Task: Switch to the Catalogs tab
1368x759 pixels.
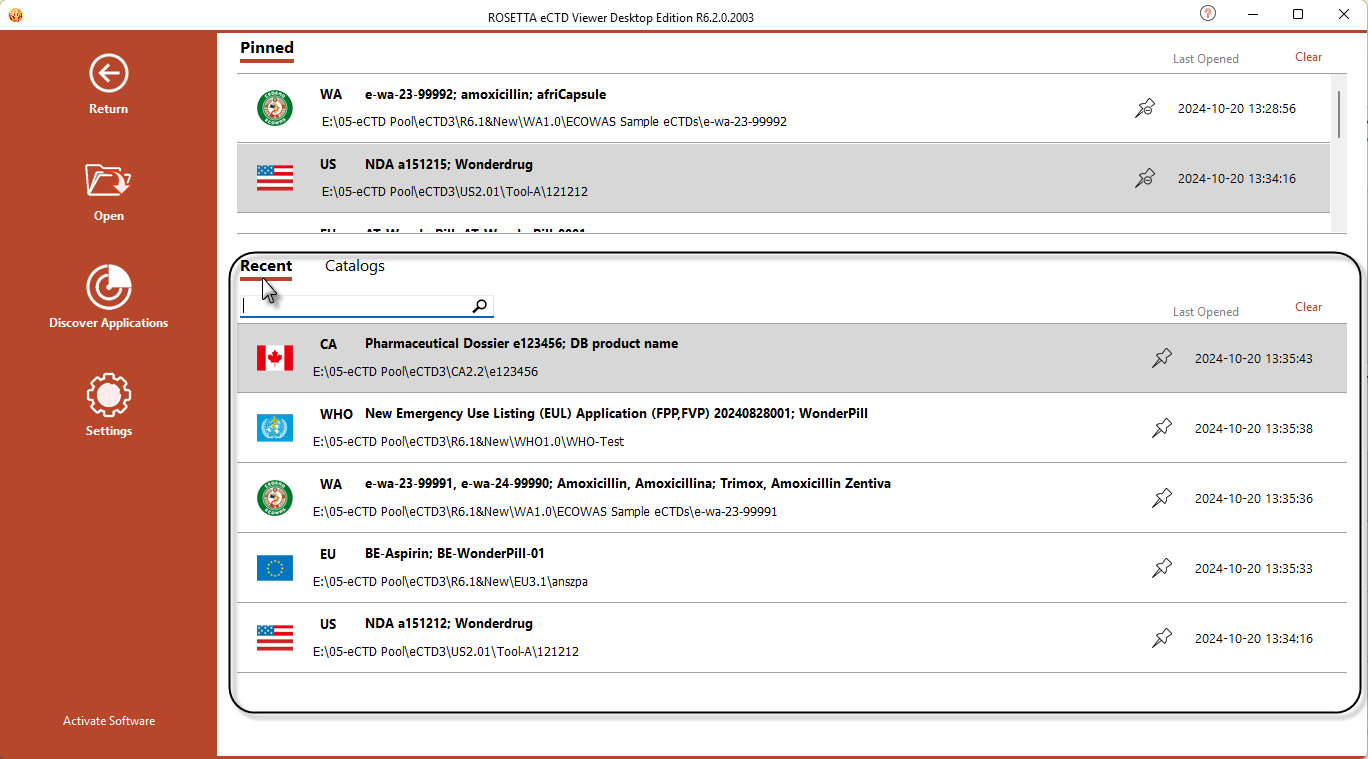Action: pos(355,266)
